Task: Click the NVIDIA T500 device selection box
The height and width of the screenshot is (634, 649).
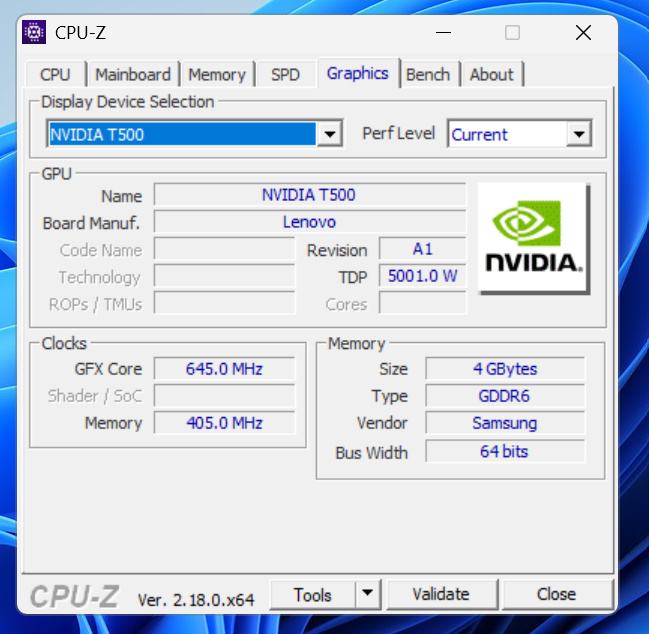Action: click(x=195, y=134)
